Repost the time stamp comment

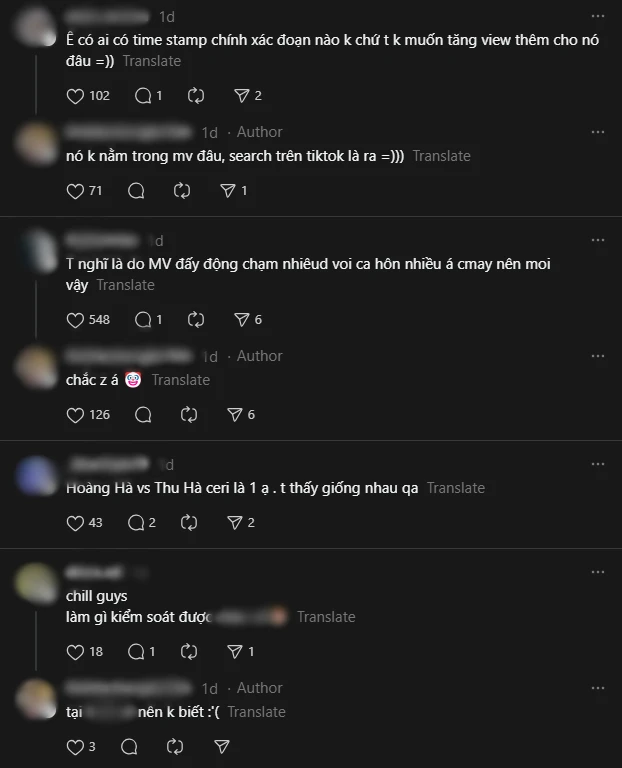(196, 96)
